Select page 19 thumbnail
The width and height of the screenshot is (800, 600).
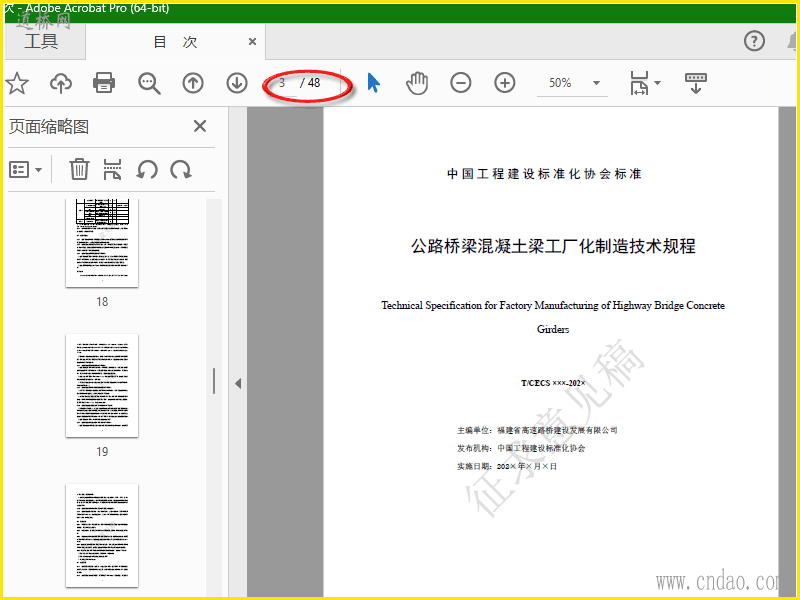102,386
